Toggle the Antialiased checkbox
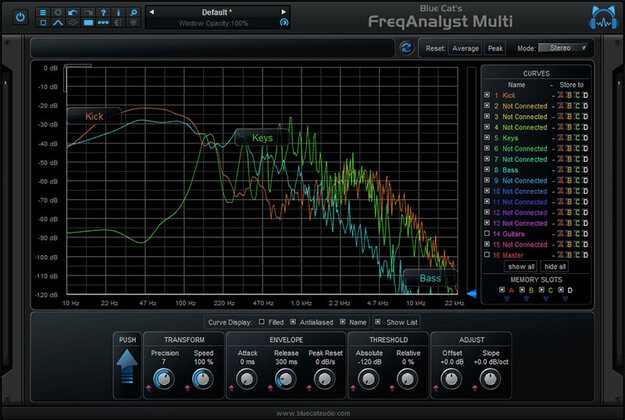Screen dimensions: 625x420 [x=293, y=322]
